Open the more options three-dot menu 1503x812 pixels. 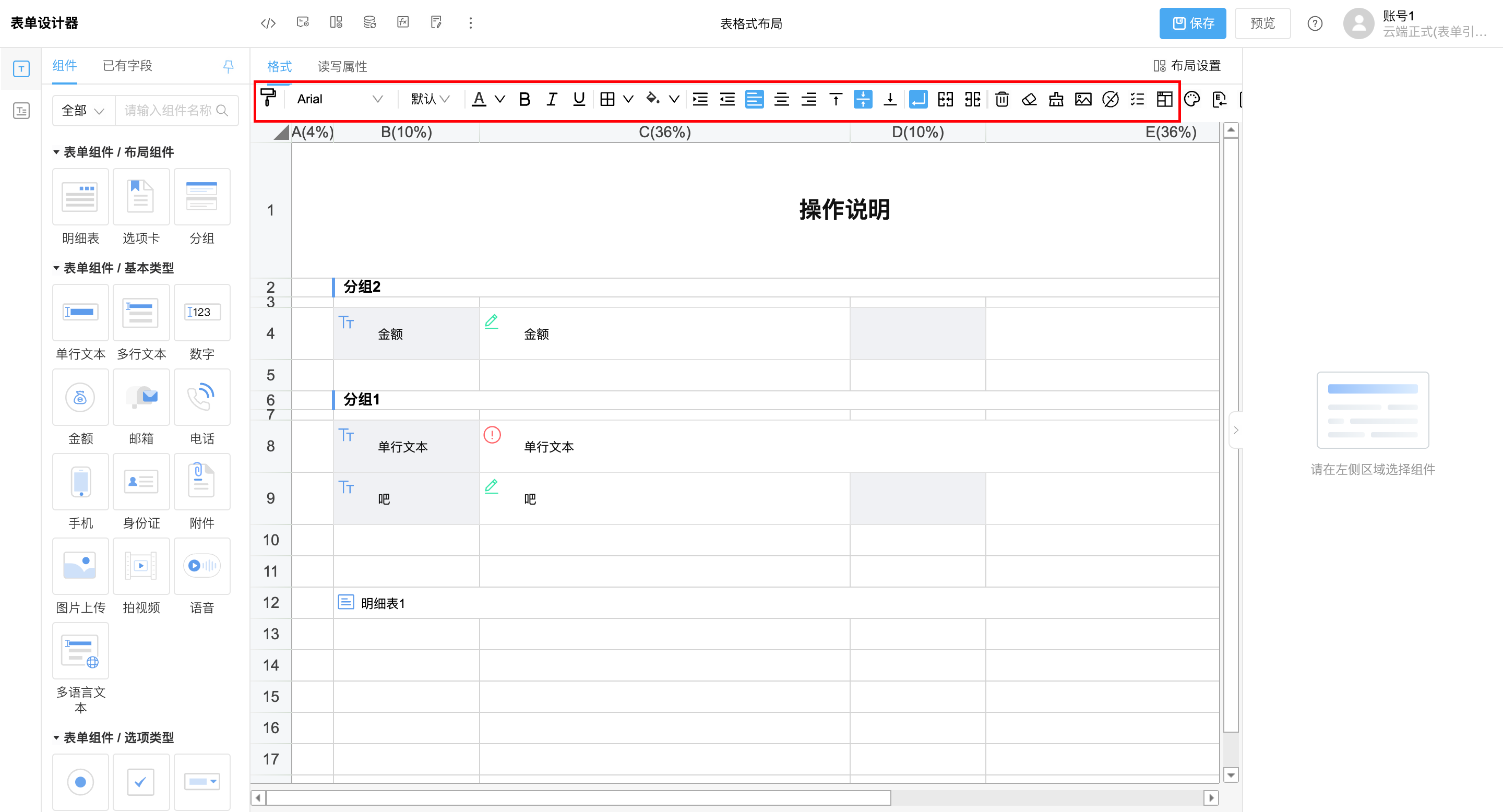tap(470, 23)
